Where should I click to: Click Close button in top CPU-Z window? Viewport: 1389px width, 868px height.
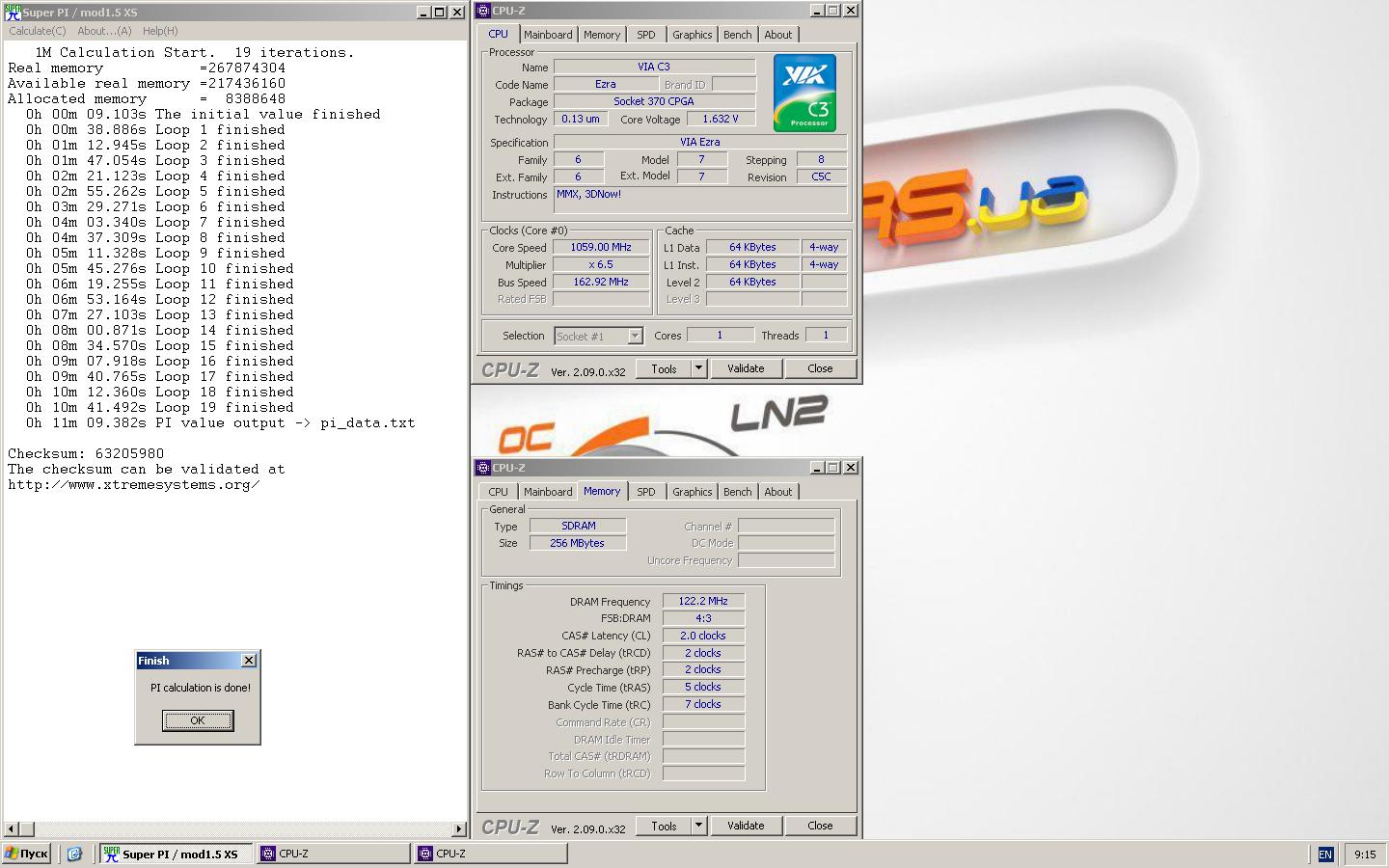point(820,368)
